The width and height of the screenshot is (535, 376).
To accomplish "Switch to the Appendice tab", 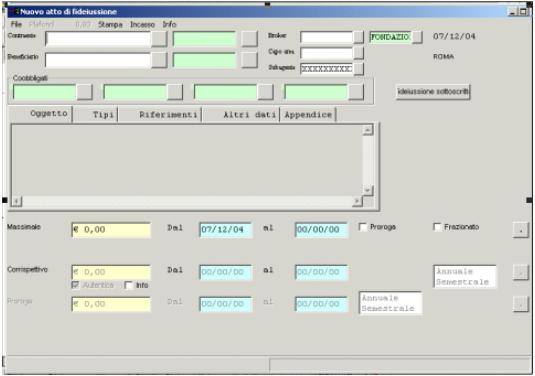I will click(308, 114).
